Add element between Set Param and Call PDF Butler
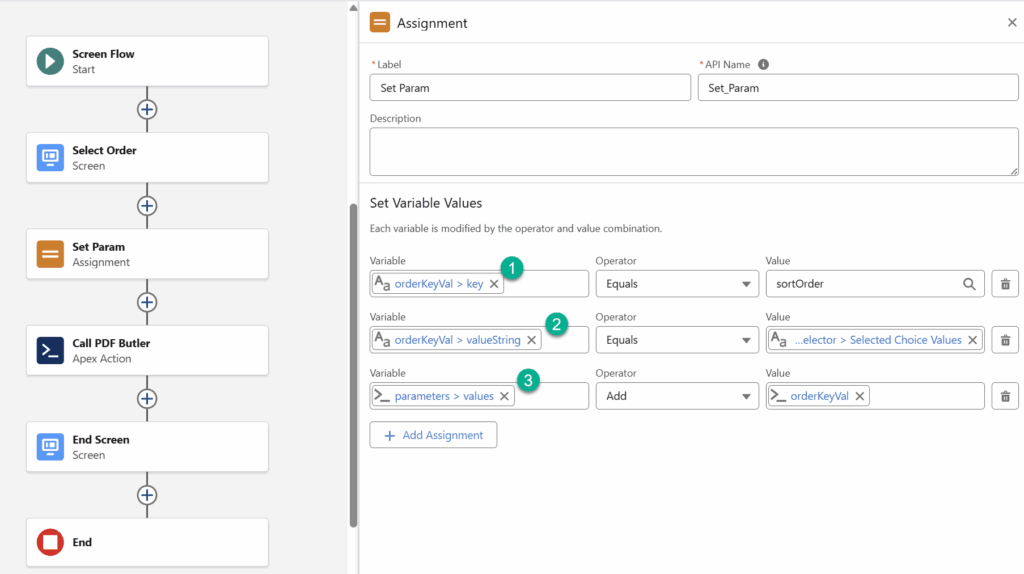1024x574 pixels. click(147, 302)
